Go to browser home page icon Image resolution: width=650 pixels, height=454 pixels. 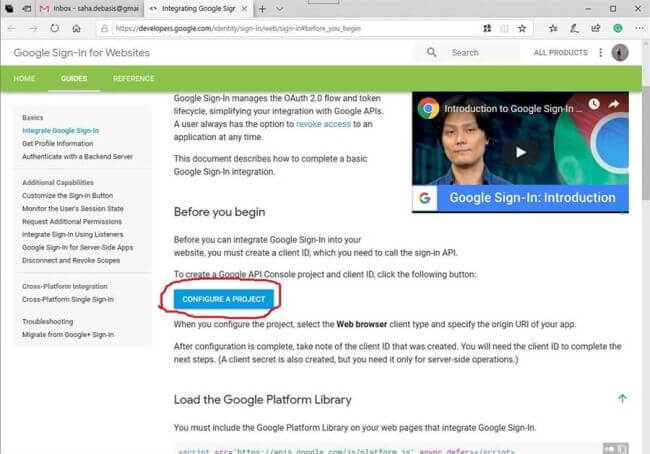tap(76, 29)
